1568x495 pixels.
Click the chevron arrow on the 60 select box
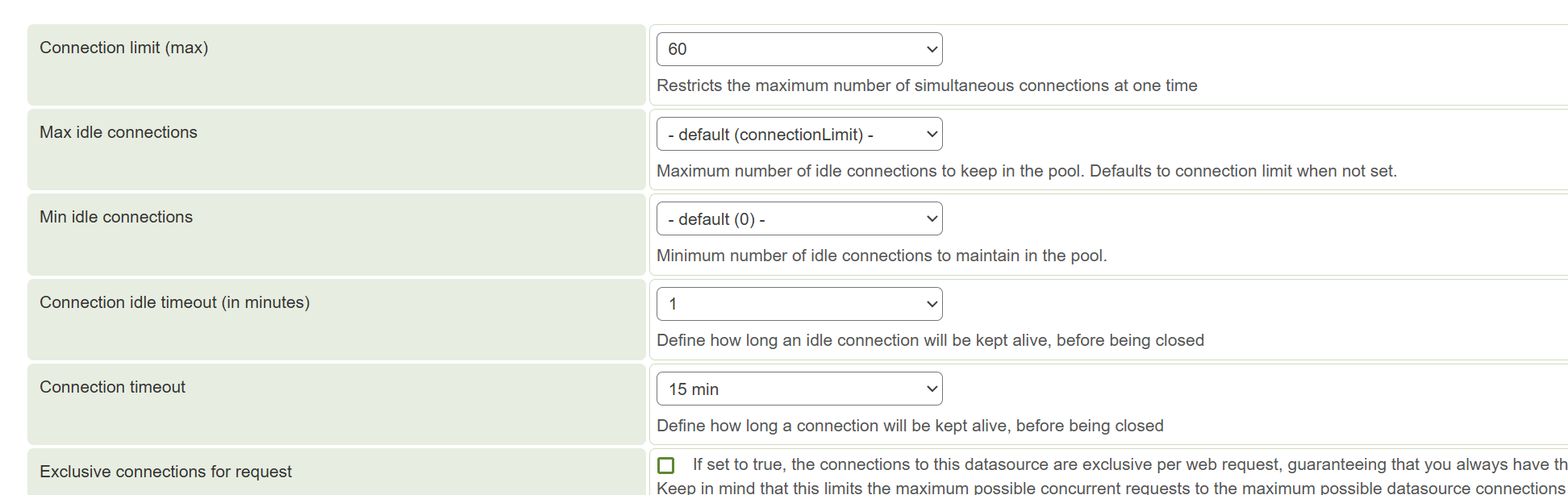tap(932, 49)
